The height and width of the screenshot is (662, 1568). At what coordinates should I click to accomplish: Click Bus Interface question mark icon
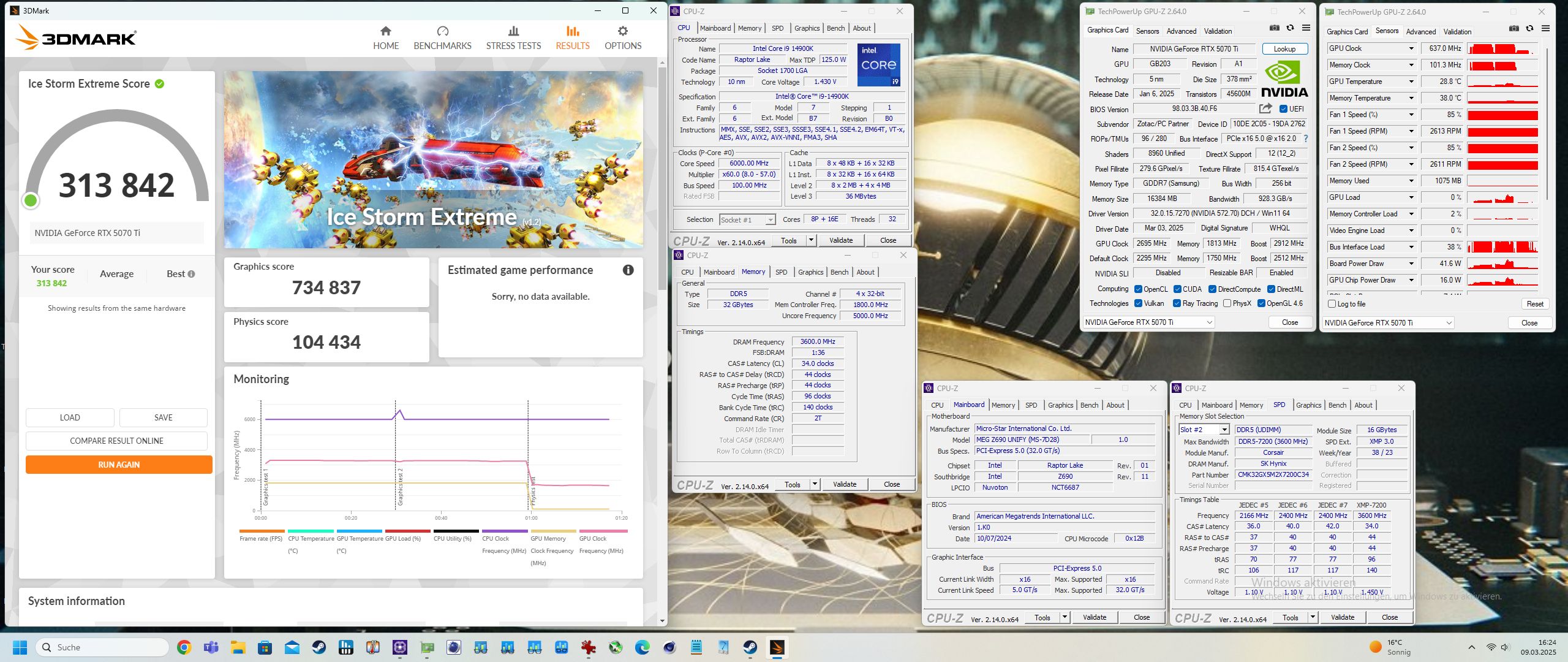[1305, 139]
